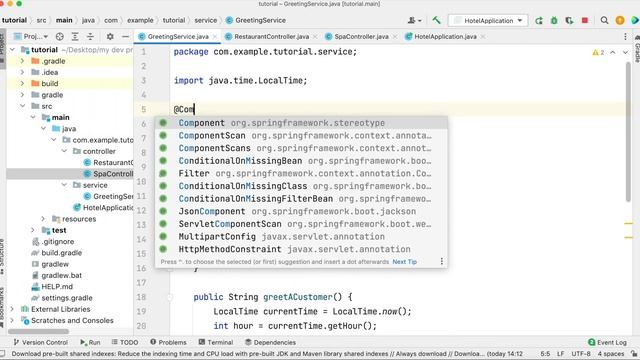640x360 pixels.
Task: Click UTF-8 encoding in status bar
Action: (580, 353)
